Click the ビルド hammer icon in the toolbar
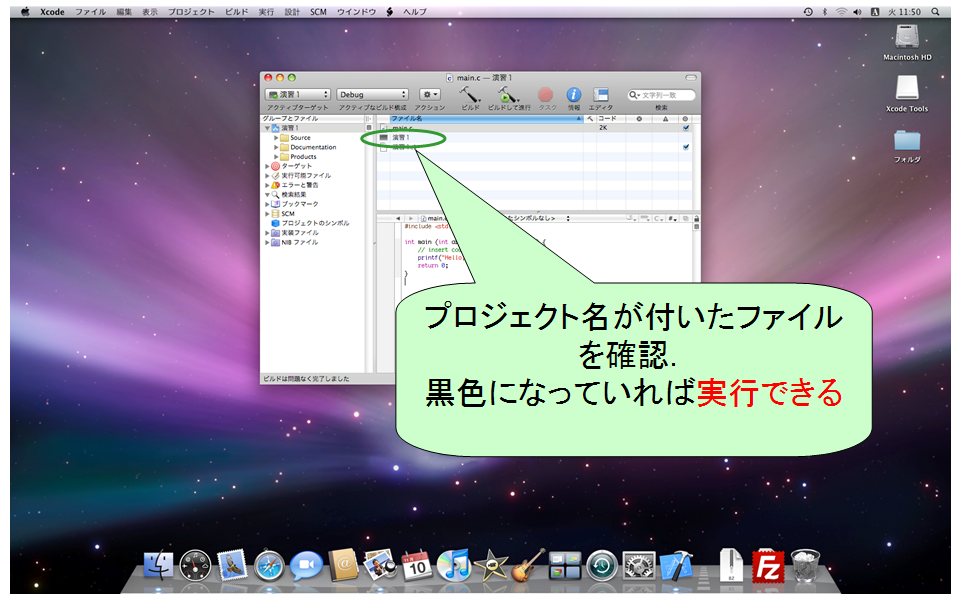 (x=469, y=95)
